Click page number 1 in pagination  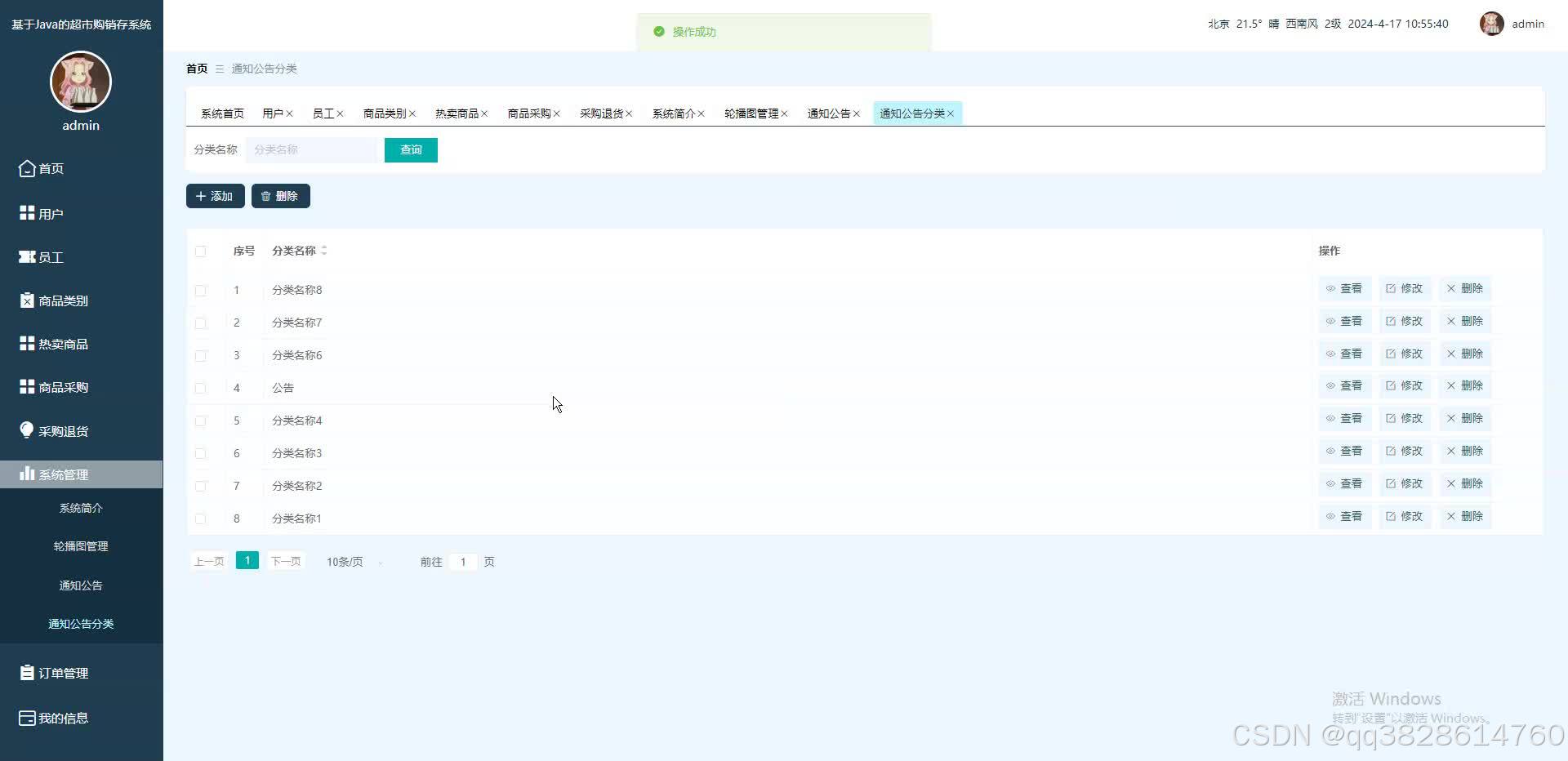[247, 560]
